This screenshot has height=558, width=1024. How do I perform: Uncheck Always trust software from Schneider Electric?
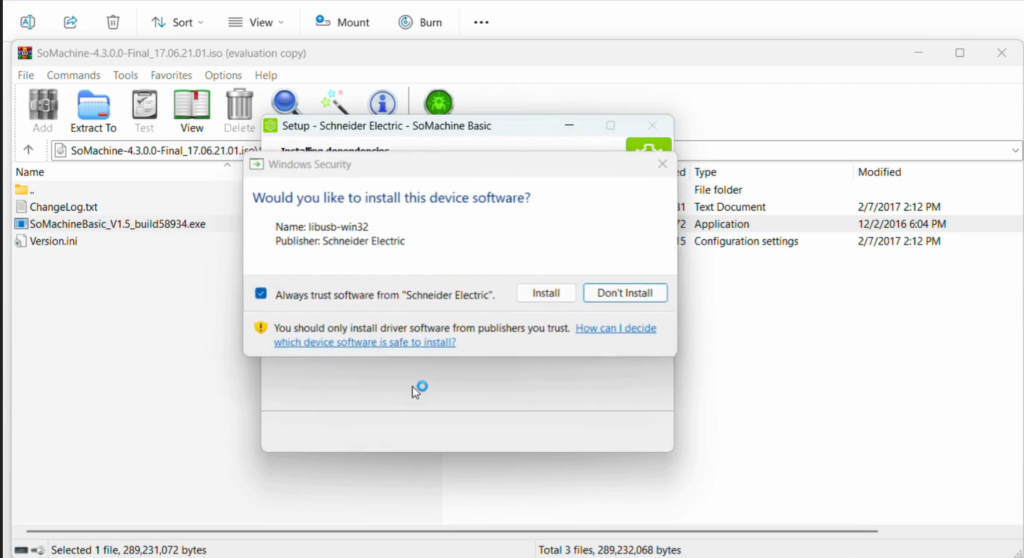(x=261, y=294)
